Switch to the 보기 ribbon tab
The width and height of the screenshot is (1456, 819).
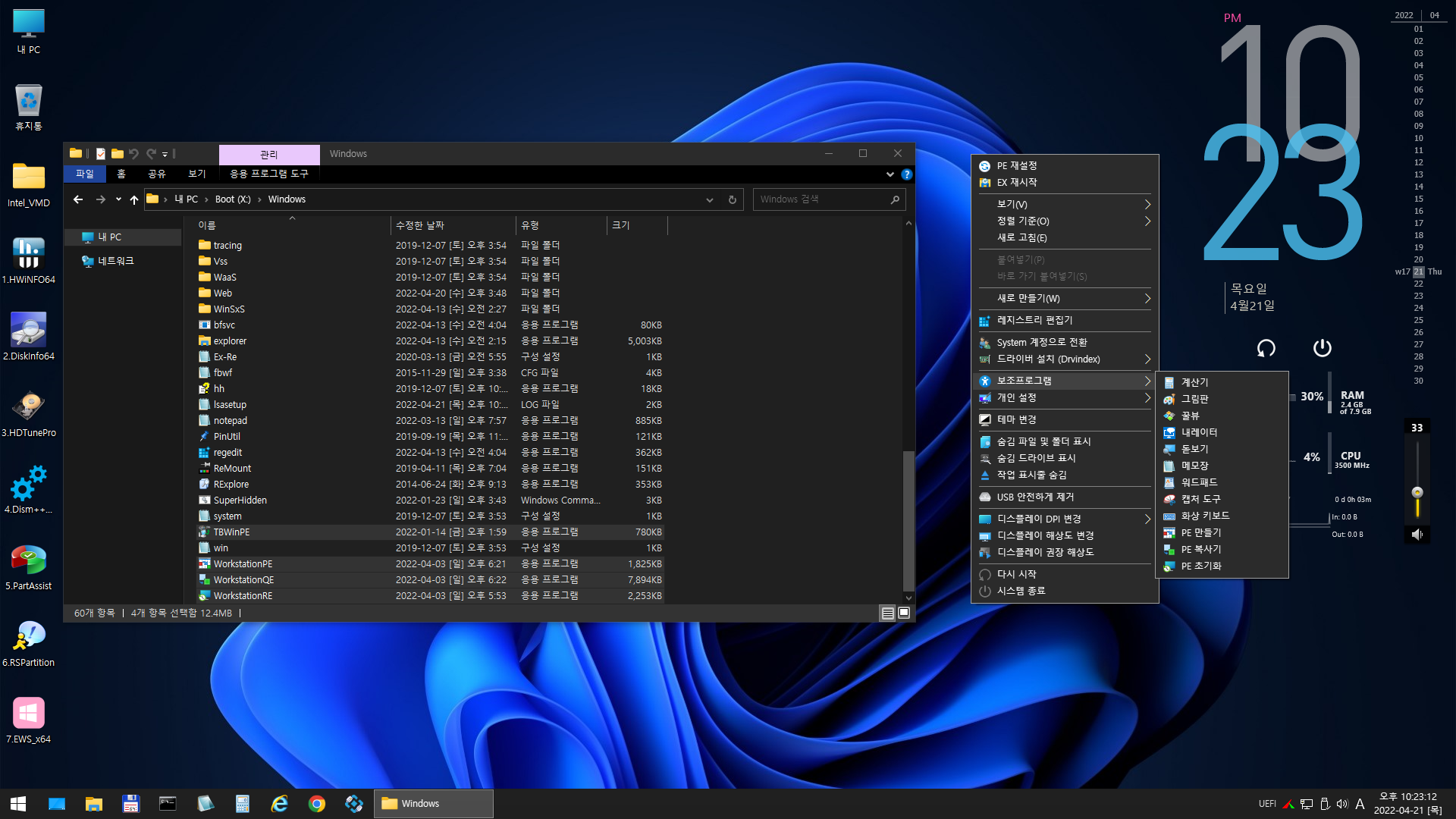pyautogui.click(x=197, y=174)
